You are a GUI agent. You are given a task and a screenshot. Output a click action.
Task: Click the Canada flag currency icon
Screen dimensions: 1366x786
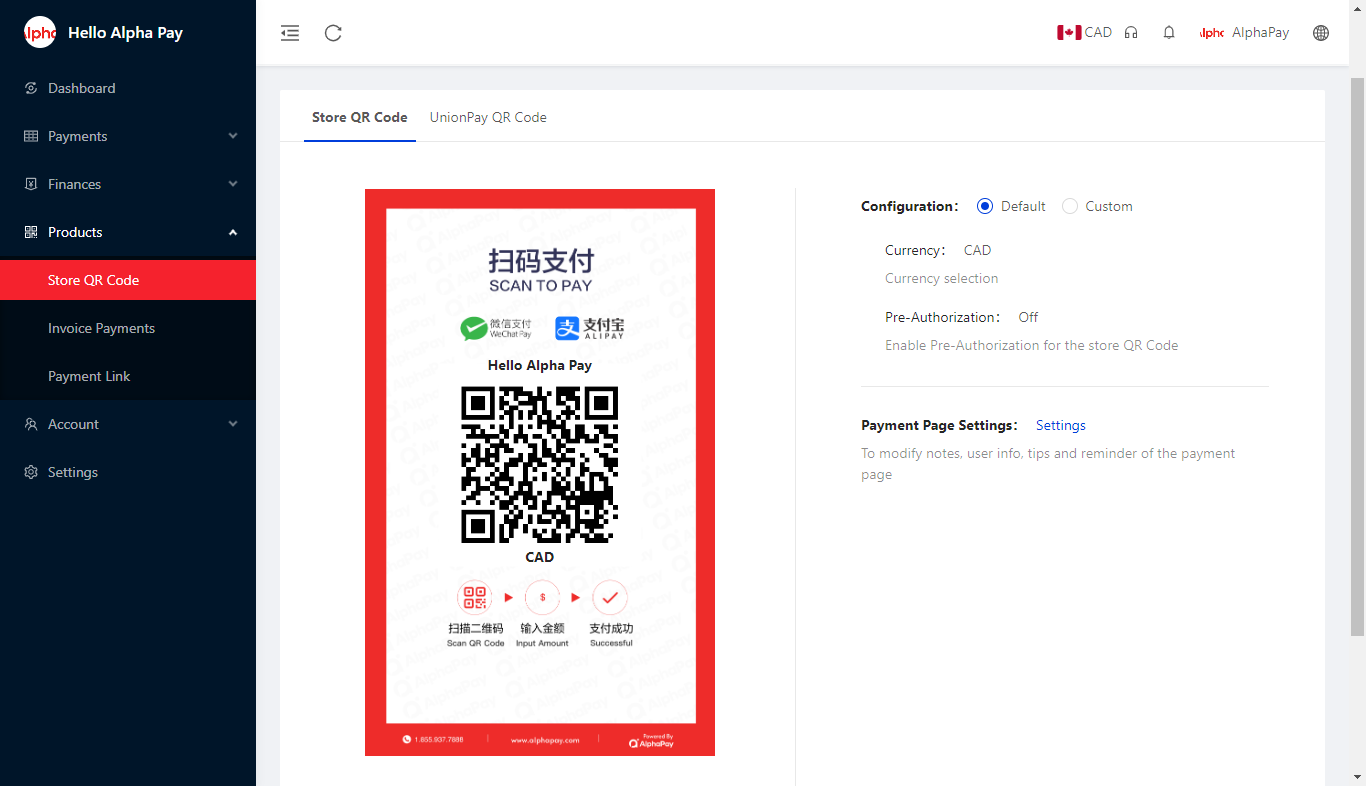1069,32
